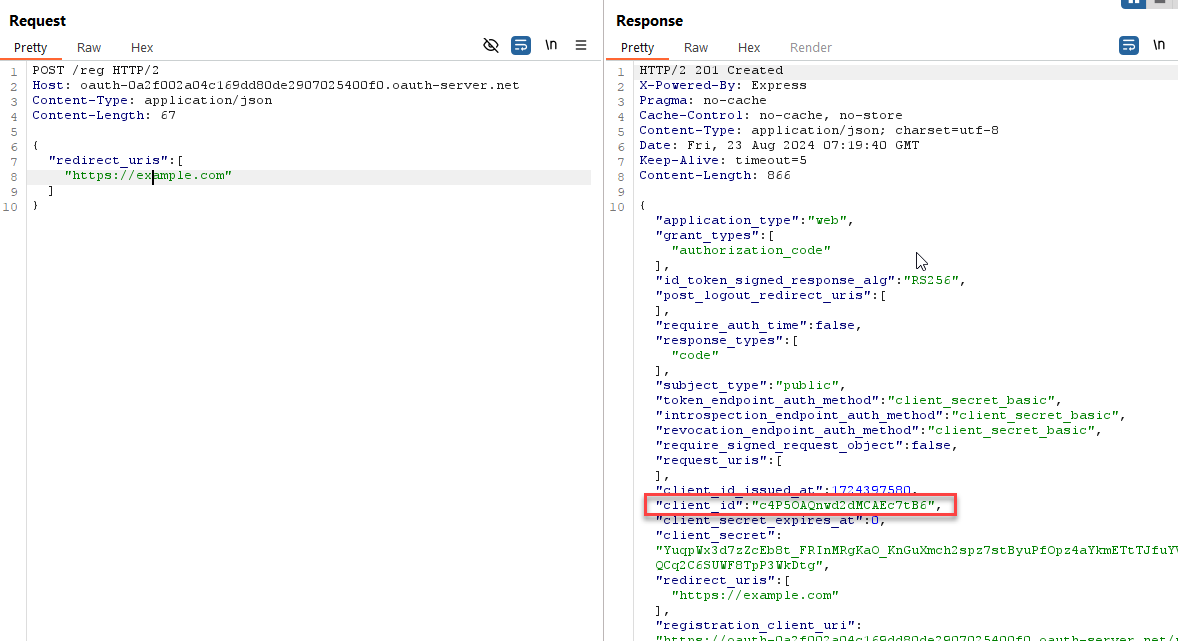1178x641 pixels.
Task: Open the Response Hex tab
Action: point(749,47)
